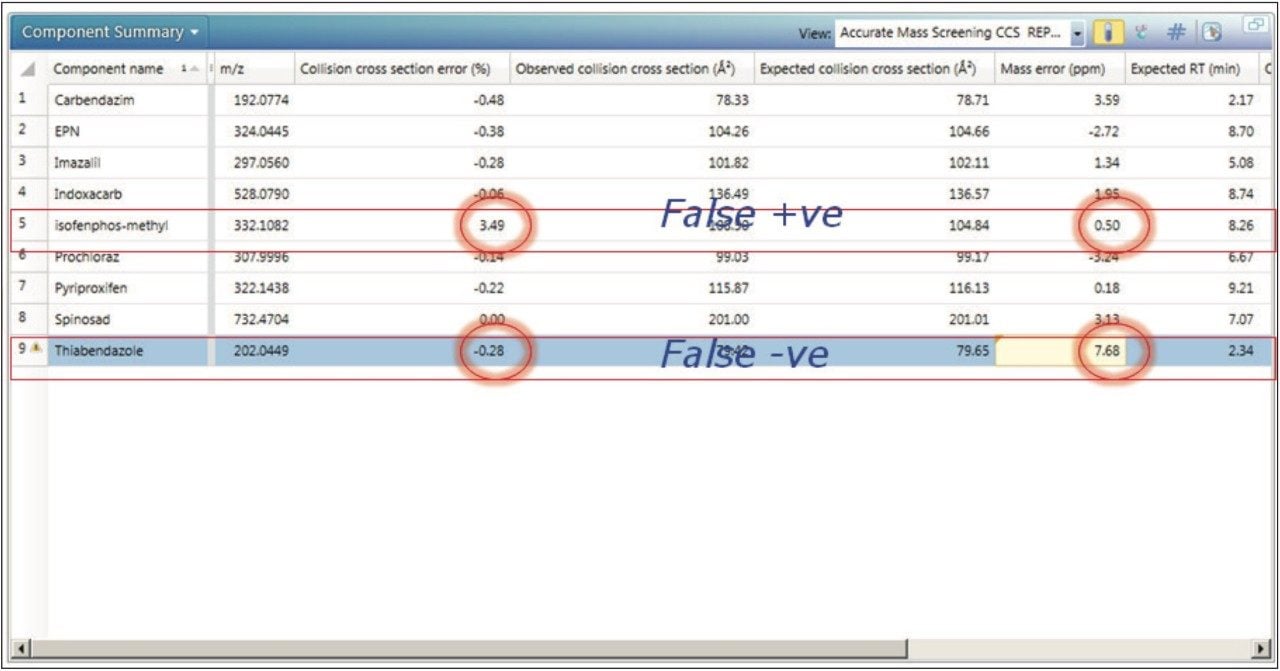1280x671 pixels.
Task: Click expected CCS value 136.57
Action: (x=969, y=193)
